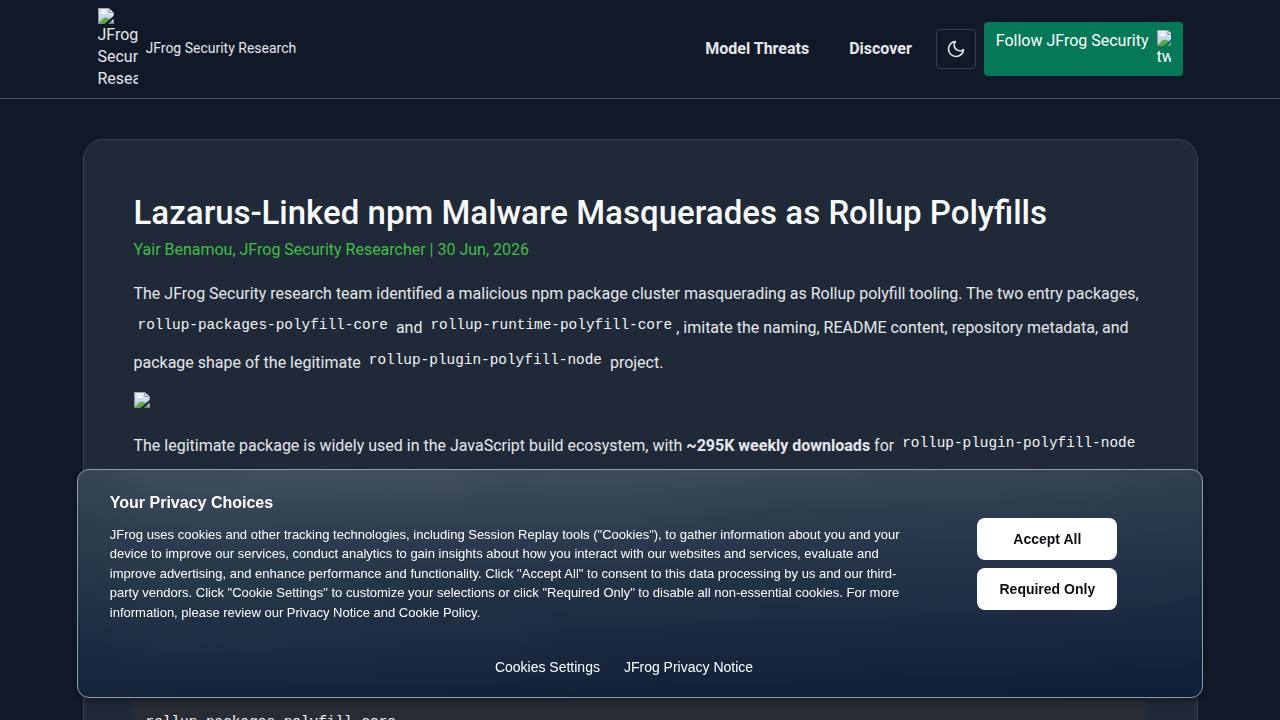Click the article title Lazarus-Linked npm Malware
The width and height of the screenshot is (1280, 720).
(x=590, y=212)
